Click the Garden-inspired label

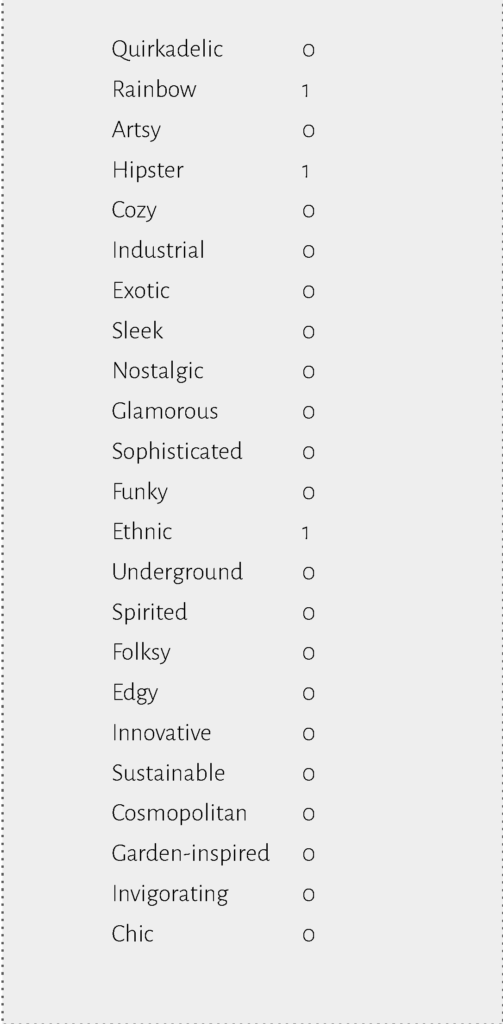click(191, 854)
